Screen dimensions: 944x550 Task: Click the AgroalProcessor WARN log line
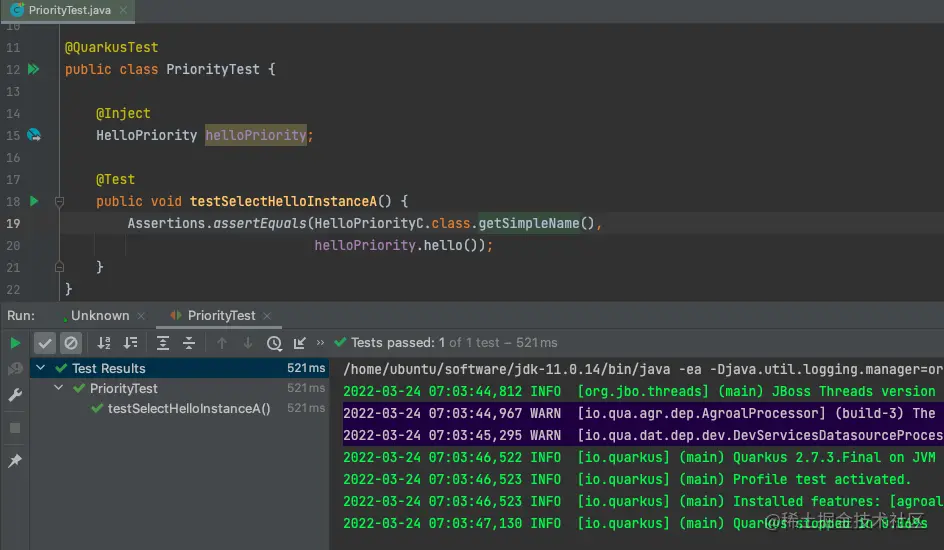pos(642,413)
